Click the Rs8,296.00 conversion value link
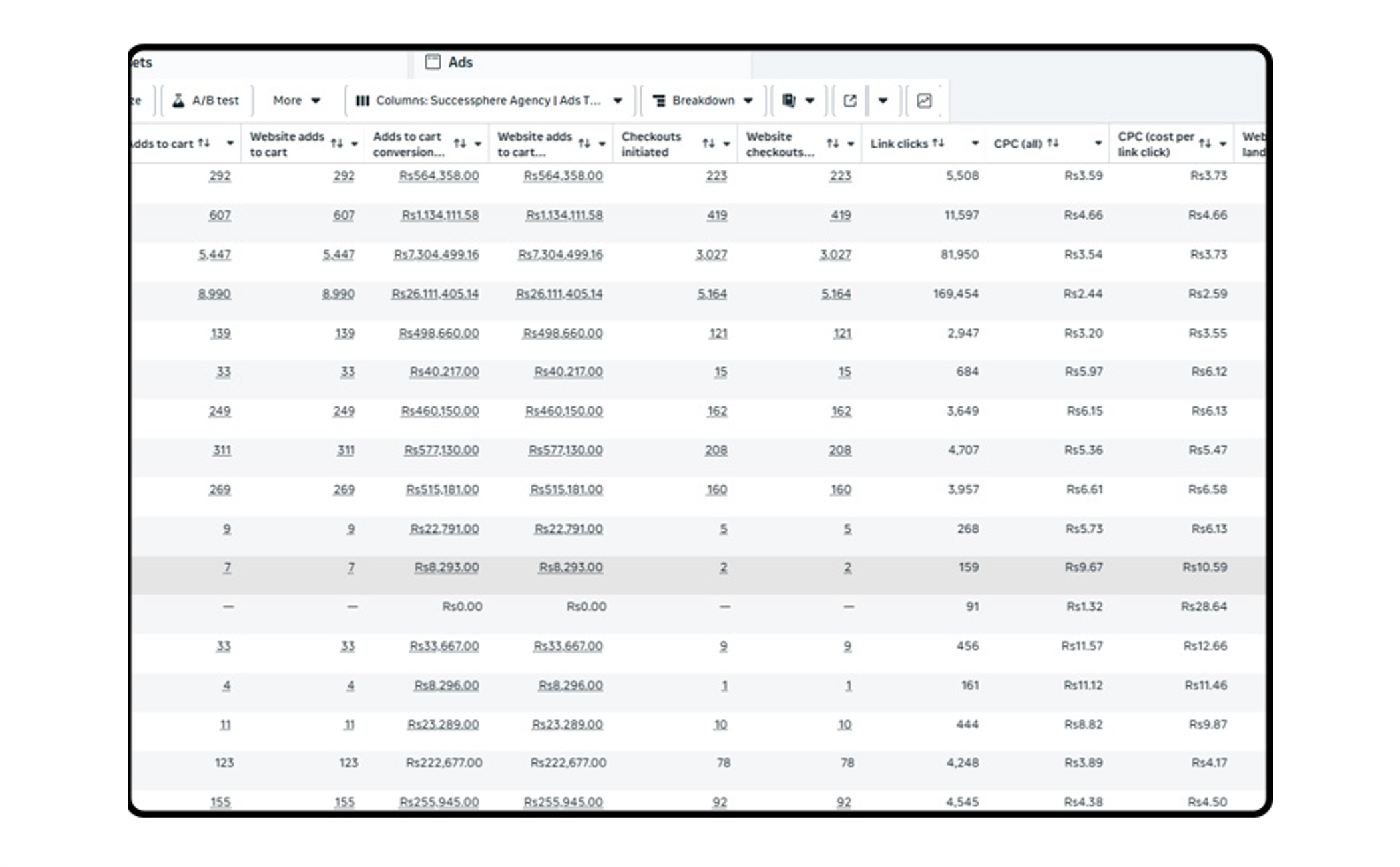The width and height of the screenshot is (1400, 867). (x=447, y=685)
